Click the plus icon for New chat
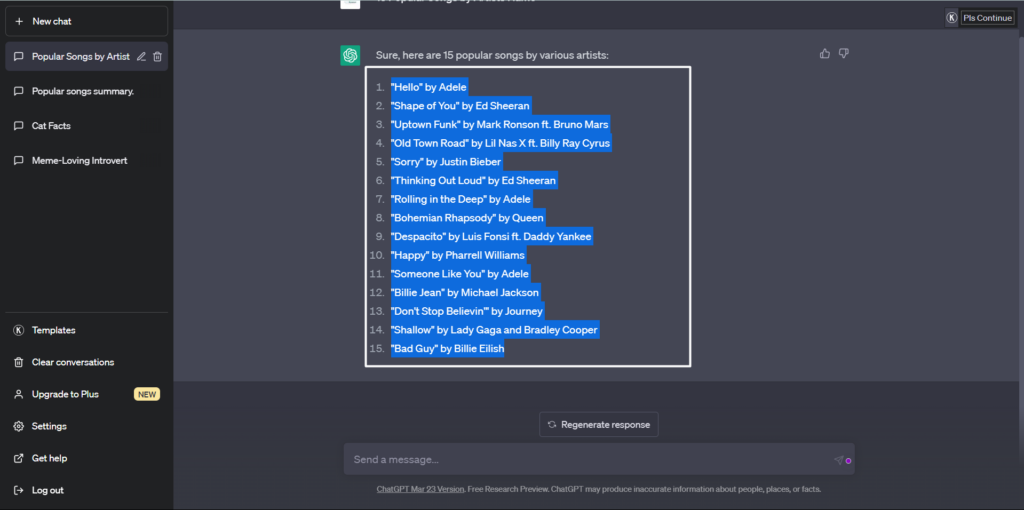The width and height of the screenshot is (1024, 510). 19,22
